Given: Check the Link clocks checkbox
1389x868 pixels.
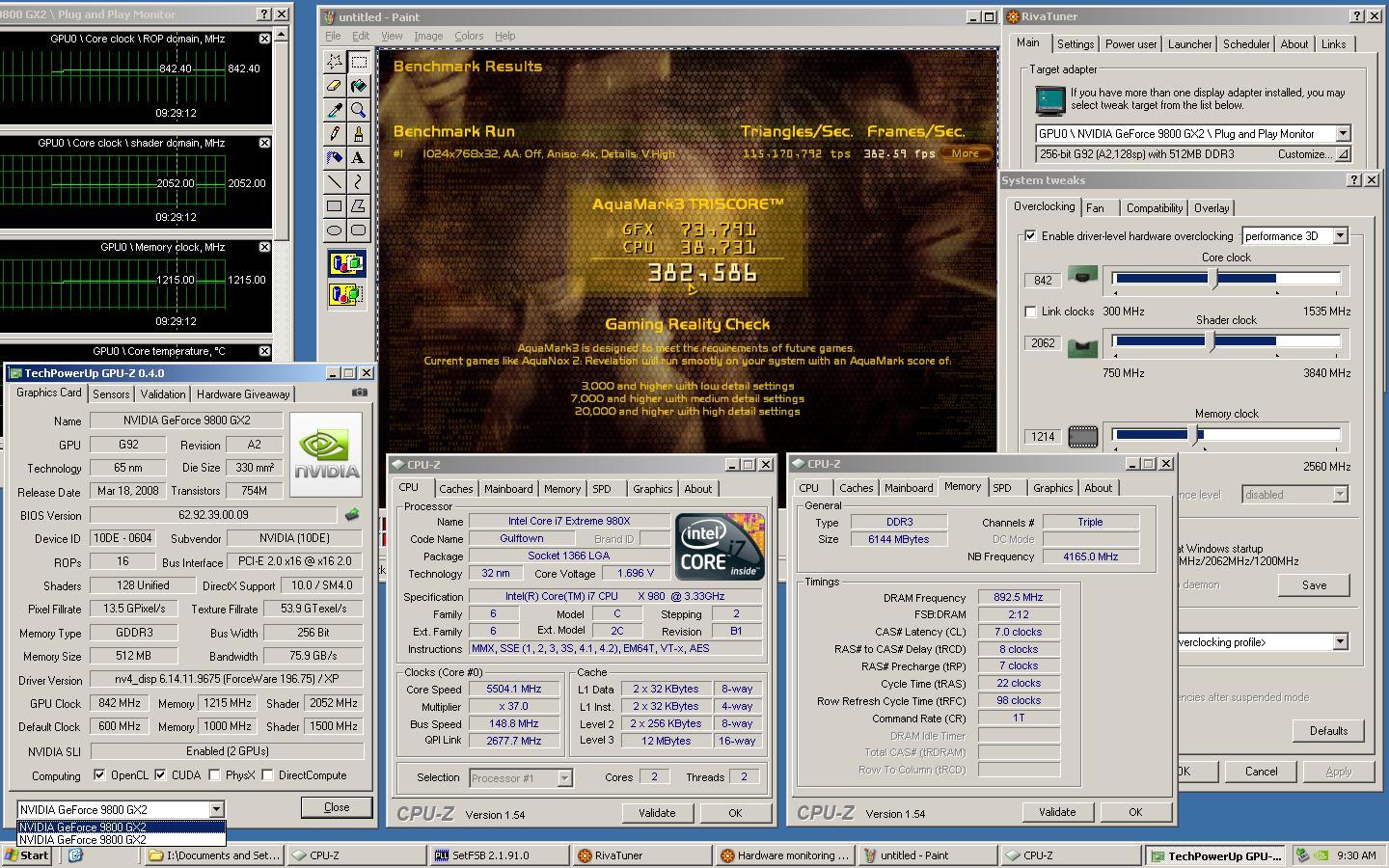Looking at the screenshot, I should pos(1030,312).
